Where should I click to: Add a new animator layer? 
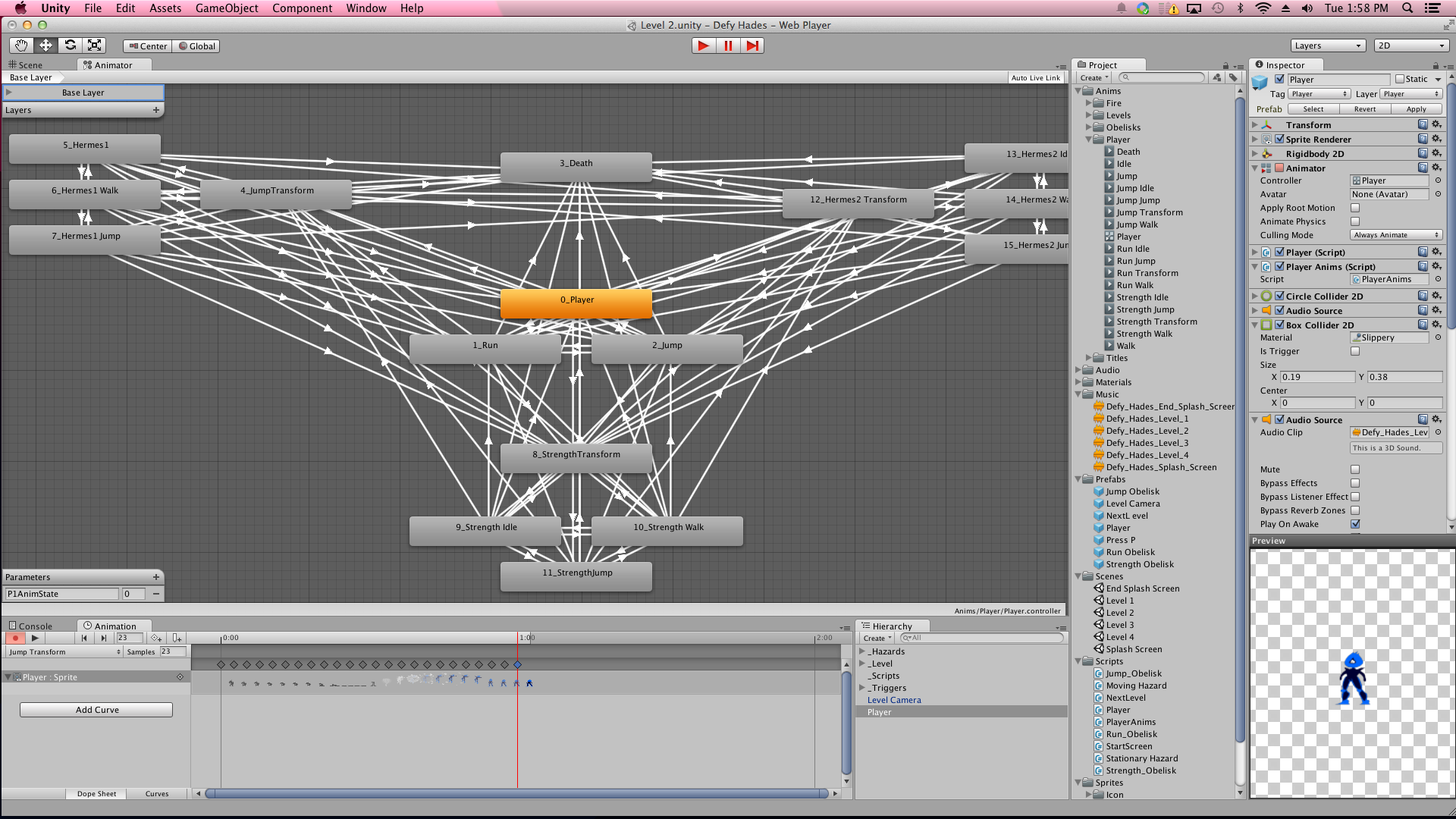pyautogui.click(x=156, y=110)
